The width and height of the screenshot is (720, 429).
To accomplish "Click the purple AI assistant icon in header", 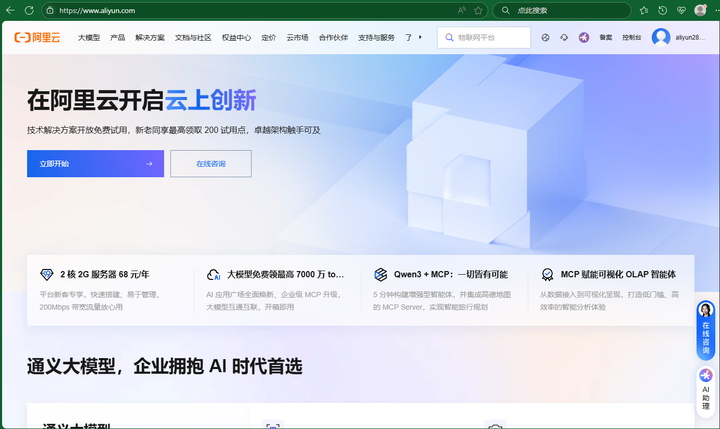I will coord(584,37).
